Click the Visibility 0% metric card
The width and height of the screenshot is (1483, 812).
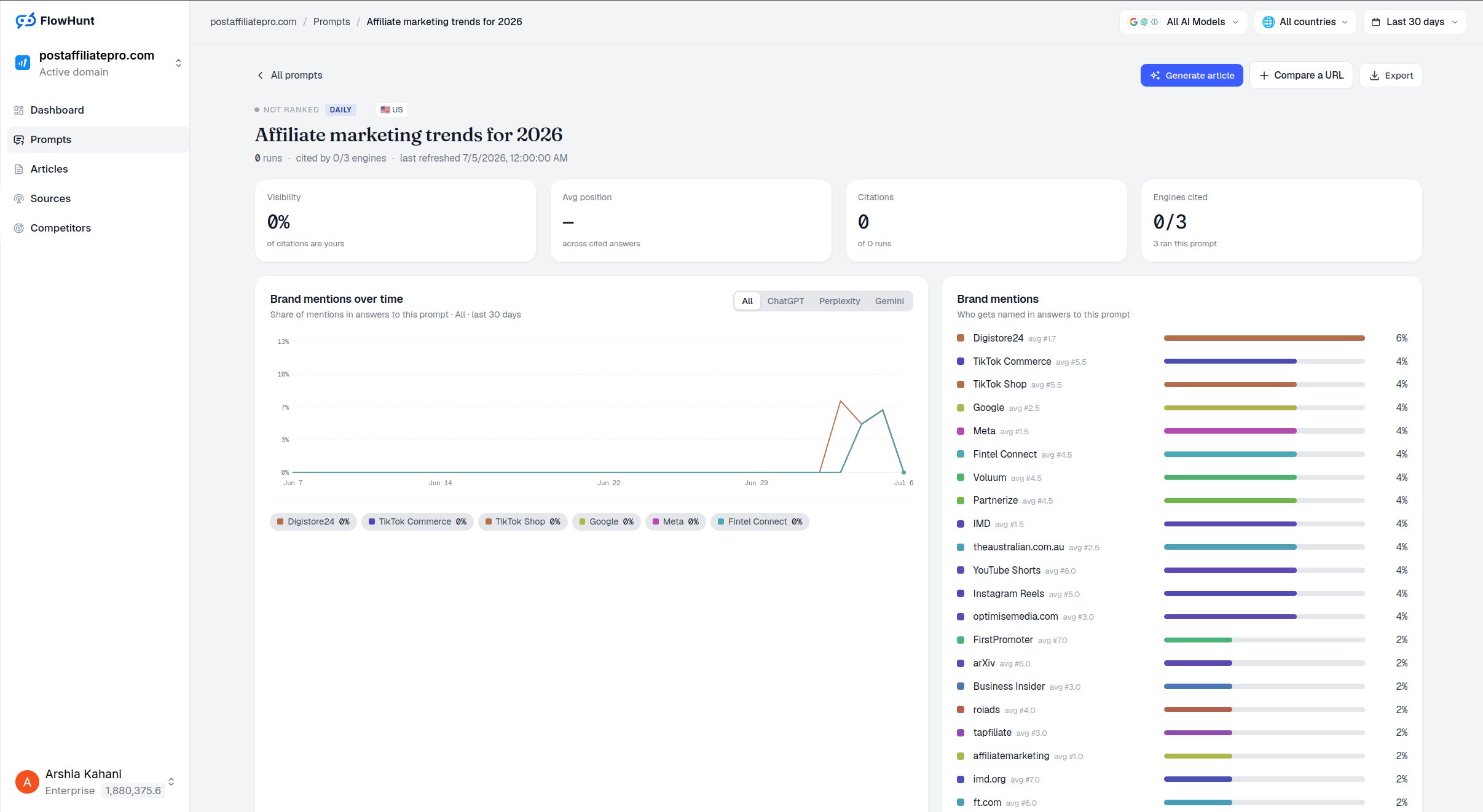click(x=395, y=221)
